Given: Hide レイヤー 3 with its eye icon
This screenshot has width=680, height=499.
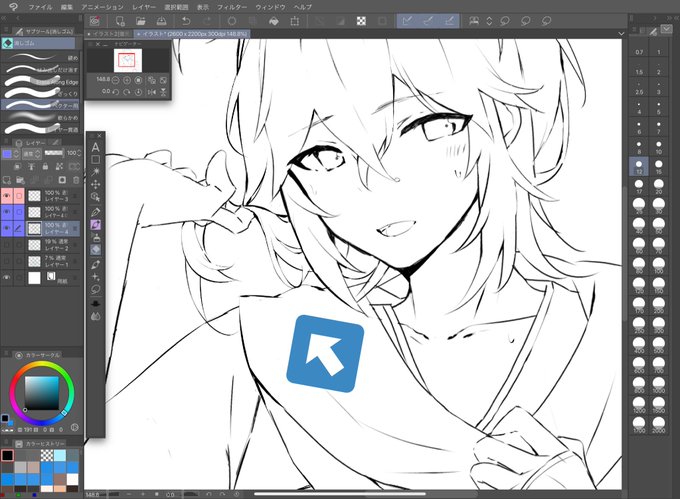Looking at the screenshot, I should coord(7,196).
